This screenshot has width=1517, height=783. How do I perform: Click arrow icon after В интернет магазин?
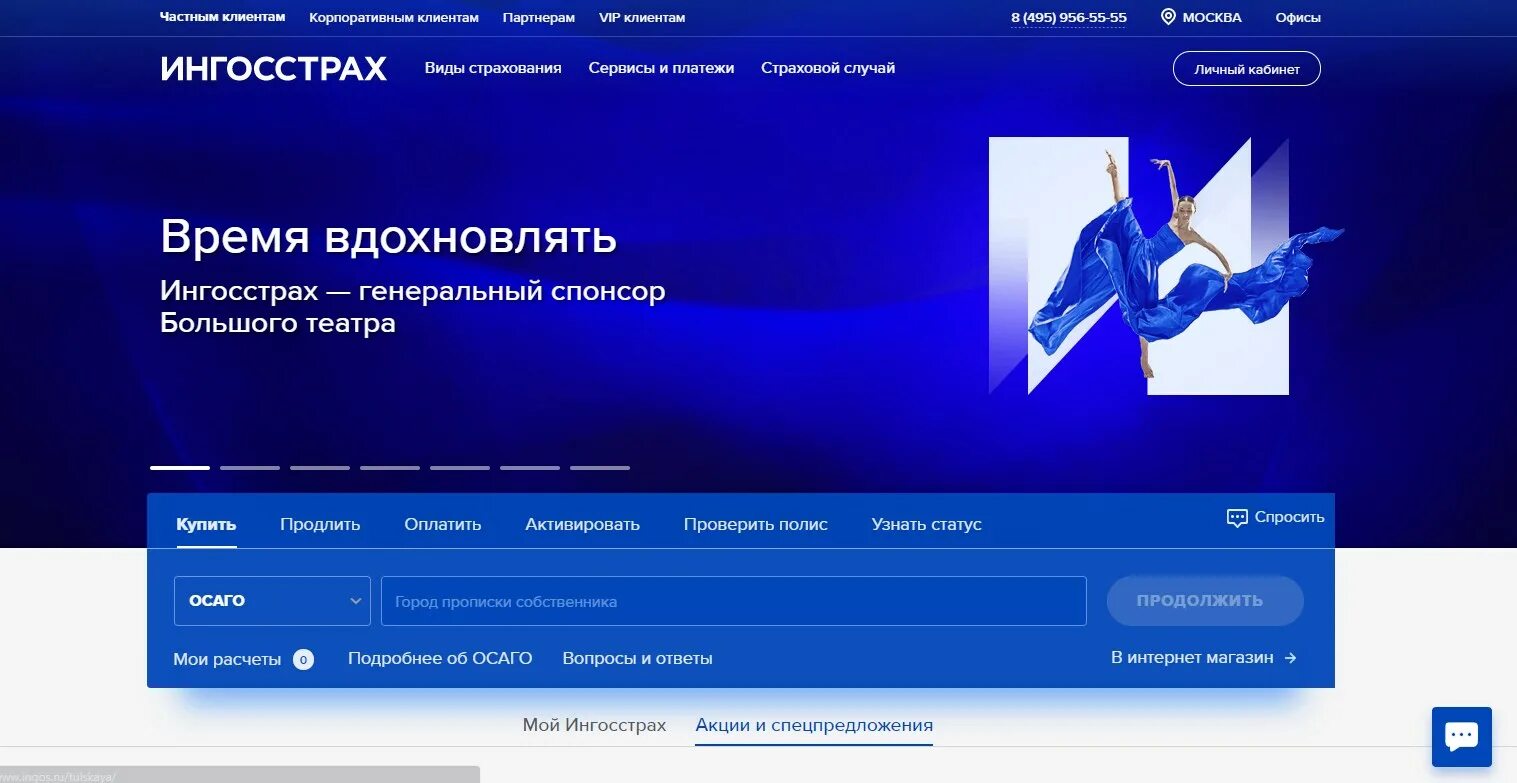coord(1290,658)
